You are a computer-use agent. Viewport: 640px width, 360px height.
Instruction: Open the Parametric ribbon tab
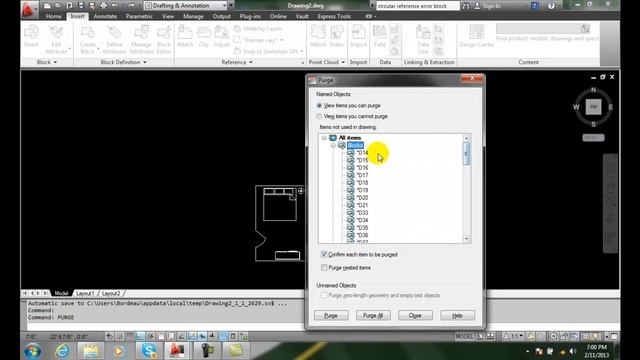point(139,16)
